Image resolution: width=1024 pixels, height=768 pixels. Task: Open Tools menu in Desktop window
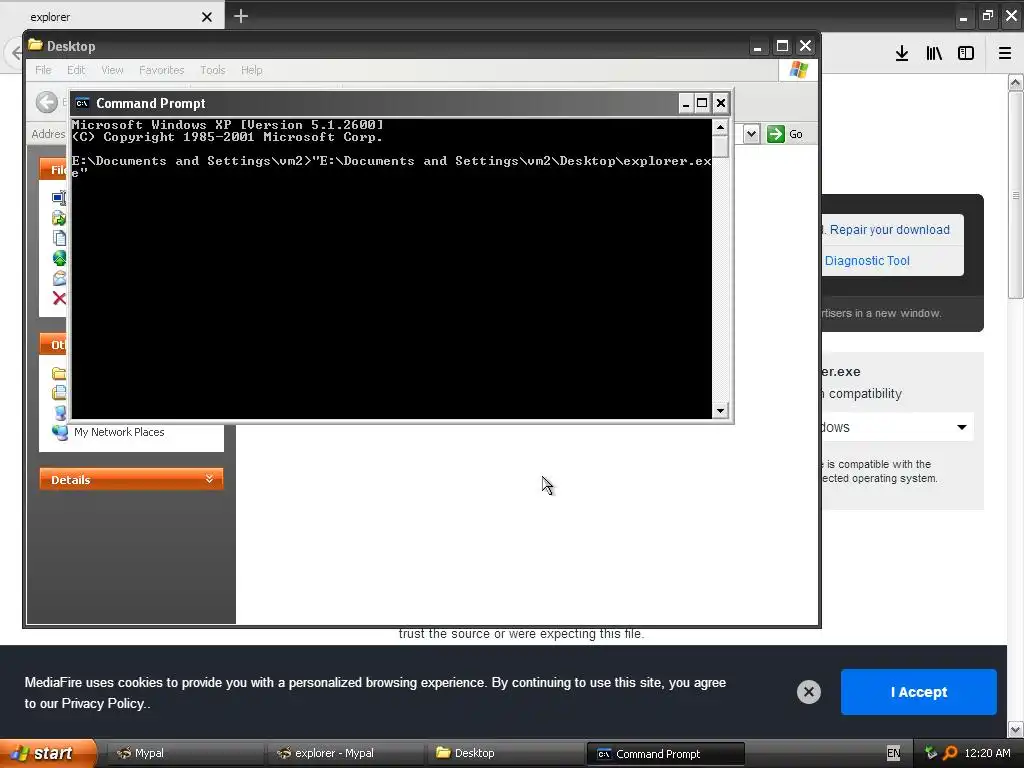click(x=212, y=70)
